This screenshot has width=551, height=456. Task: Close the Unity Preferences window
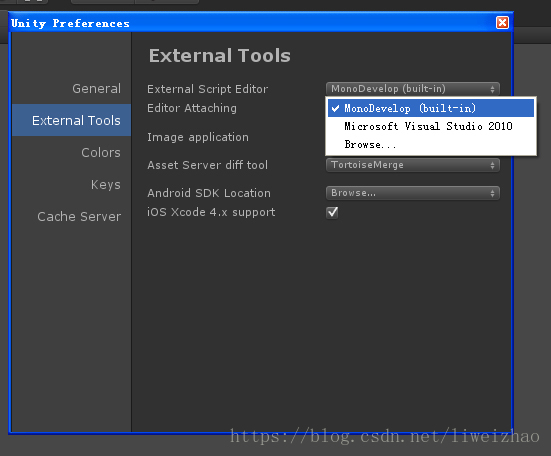[502, 23]
